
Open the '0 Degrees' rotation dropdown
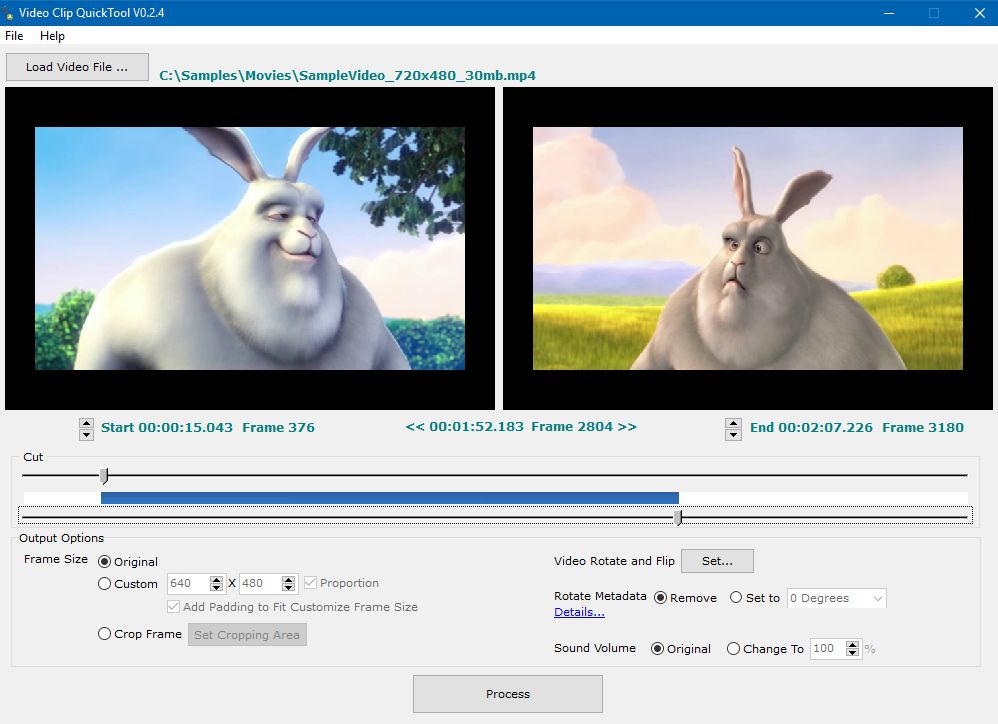836,598
